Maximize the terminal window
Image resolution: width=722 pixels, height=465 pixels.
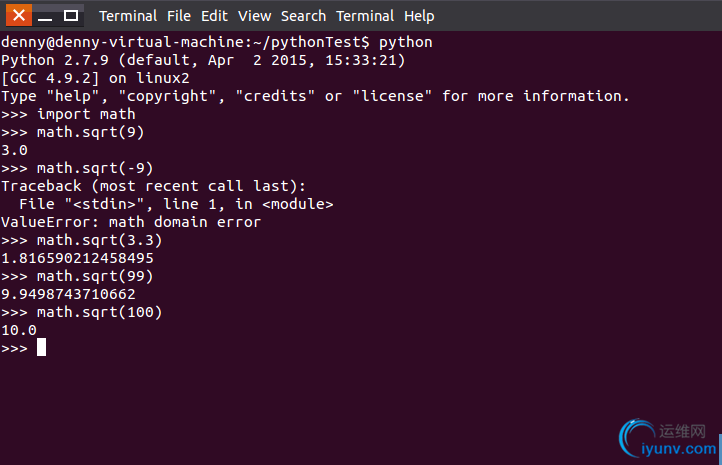pos(70,16)
